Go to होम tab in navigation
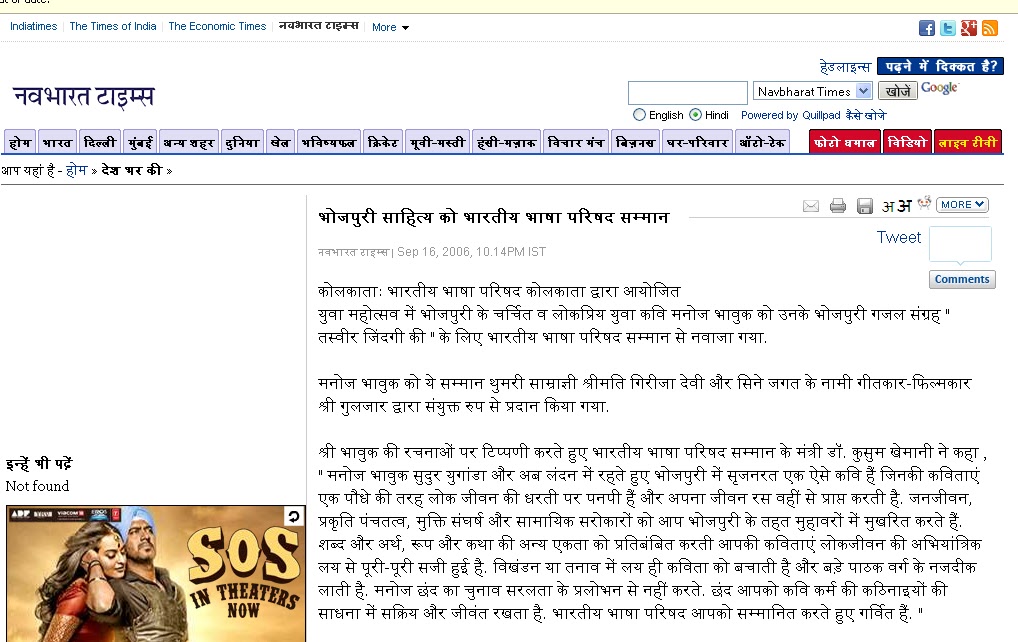 tap(20, 142)
